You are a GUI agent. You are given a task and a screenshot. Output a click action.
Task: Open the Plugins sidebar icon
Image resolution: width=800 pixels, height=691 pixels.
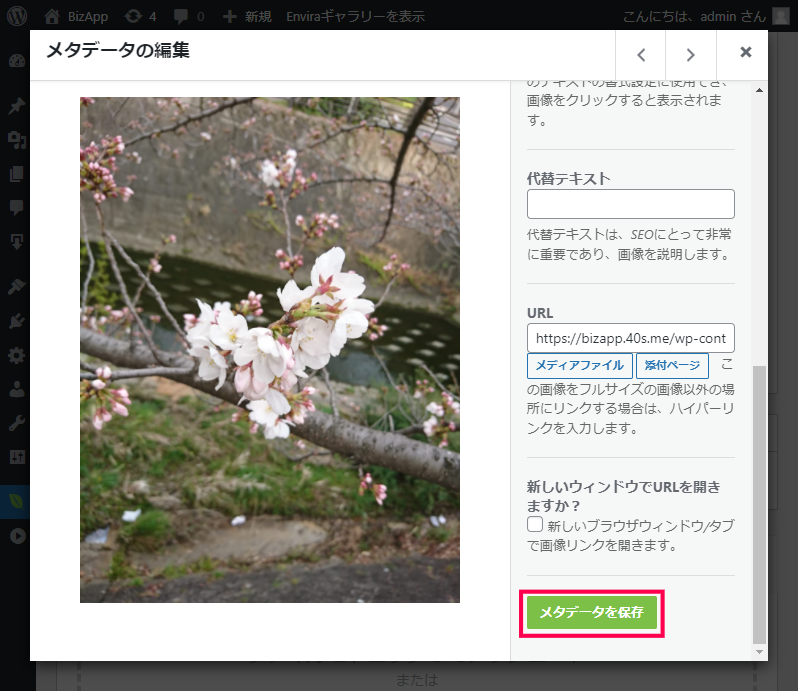17,322
